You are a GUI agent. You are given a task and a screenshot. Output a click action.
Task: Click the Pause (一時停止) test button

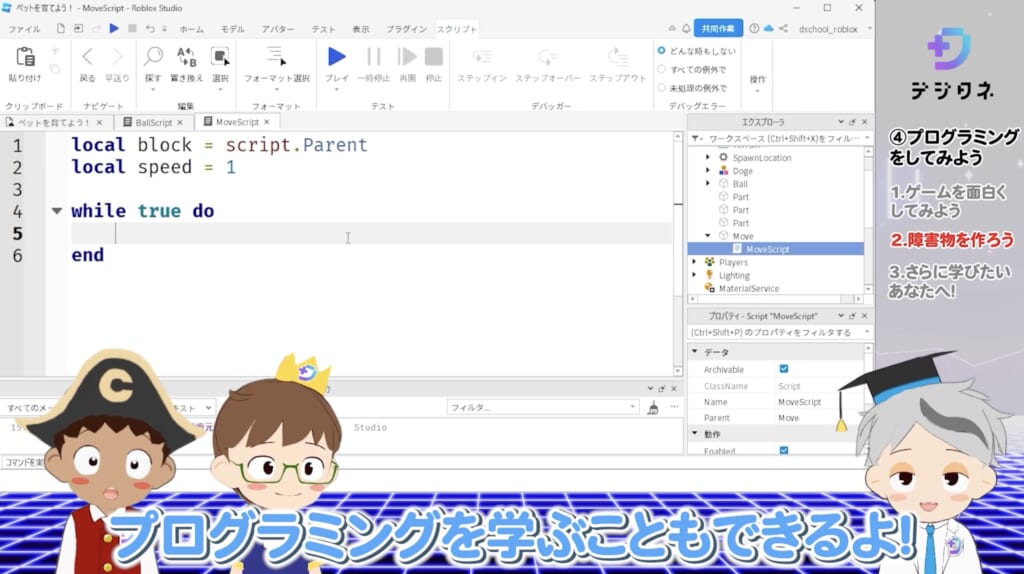(x=374, y=57)
